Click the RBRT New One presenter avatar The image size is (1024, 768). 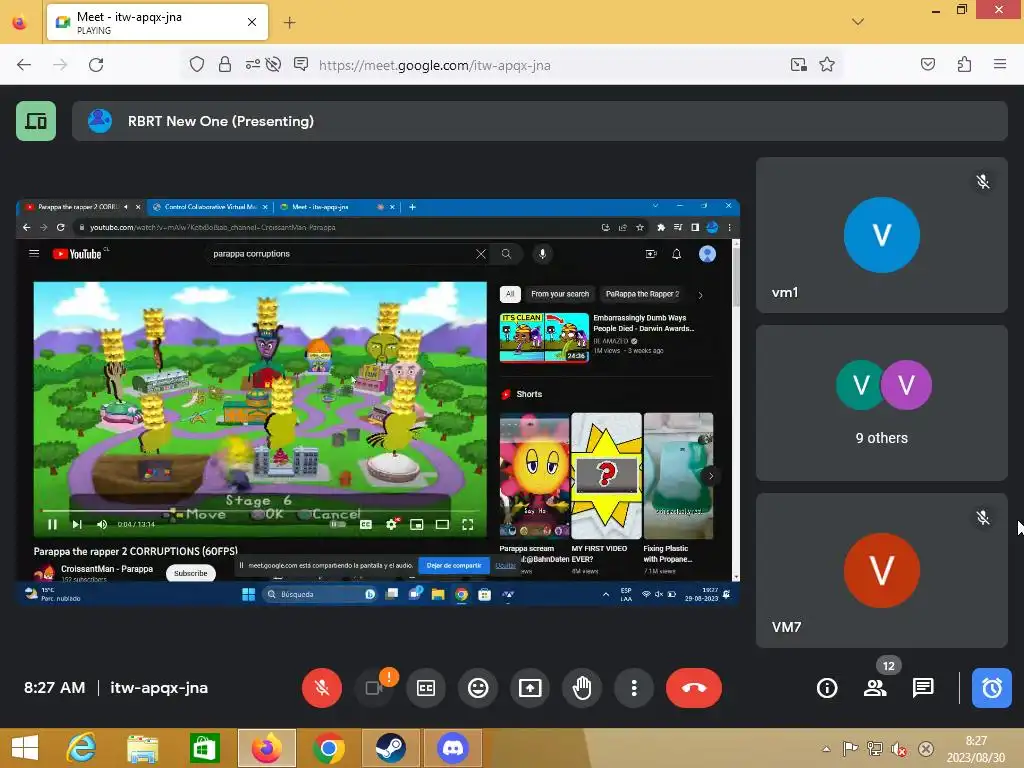[x=100, y=121]
